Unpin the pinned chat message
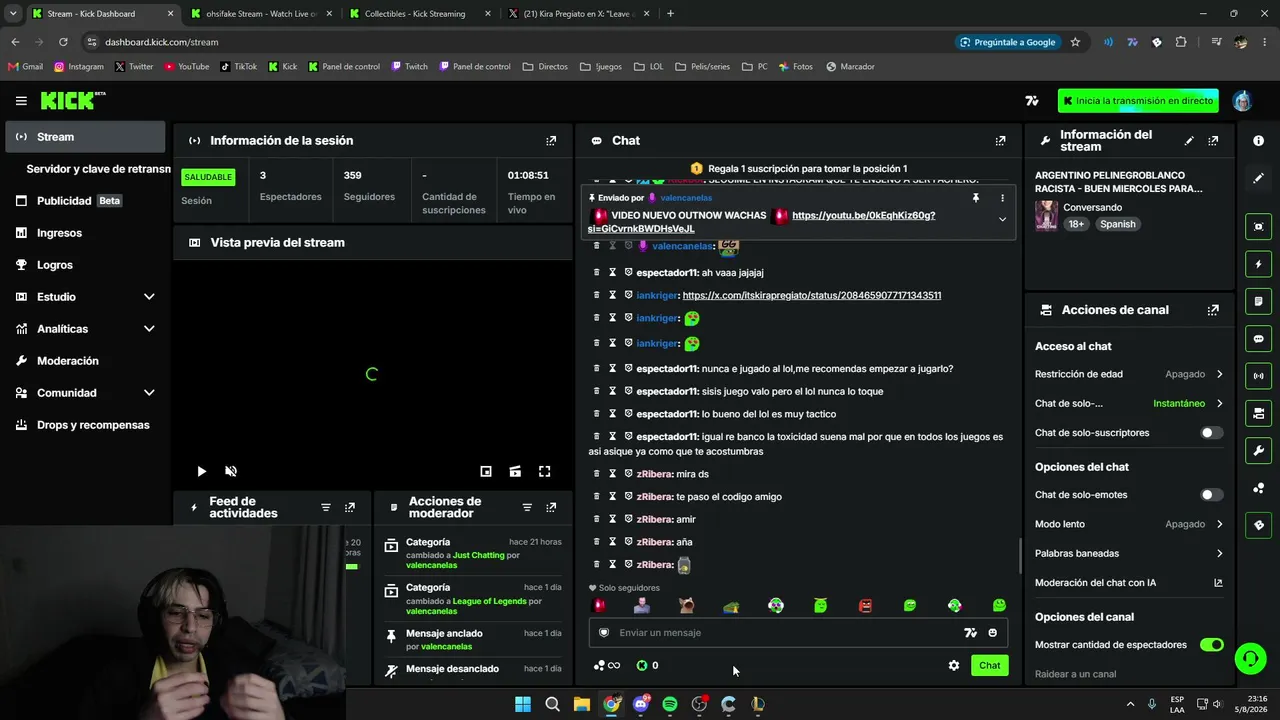 click(976, 198)
